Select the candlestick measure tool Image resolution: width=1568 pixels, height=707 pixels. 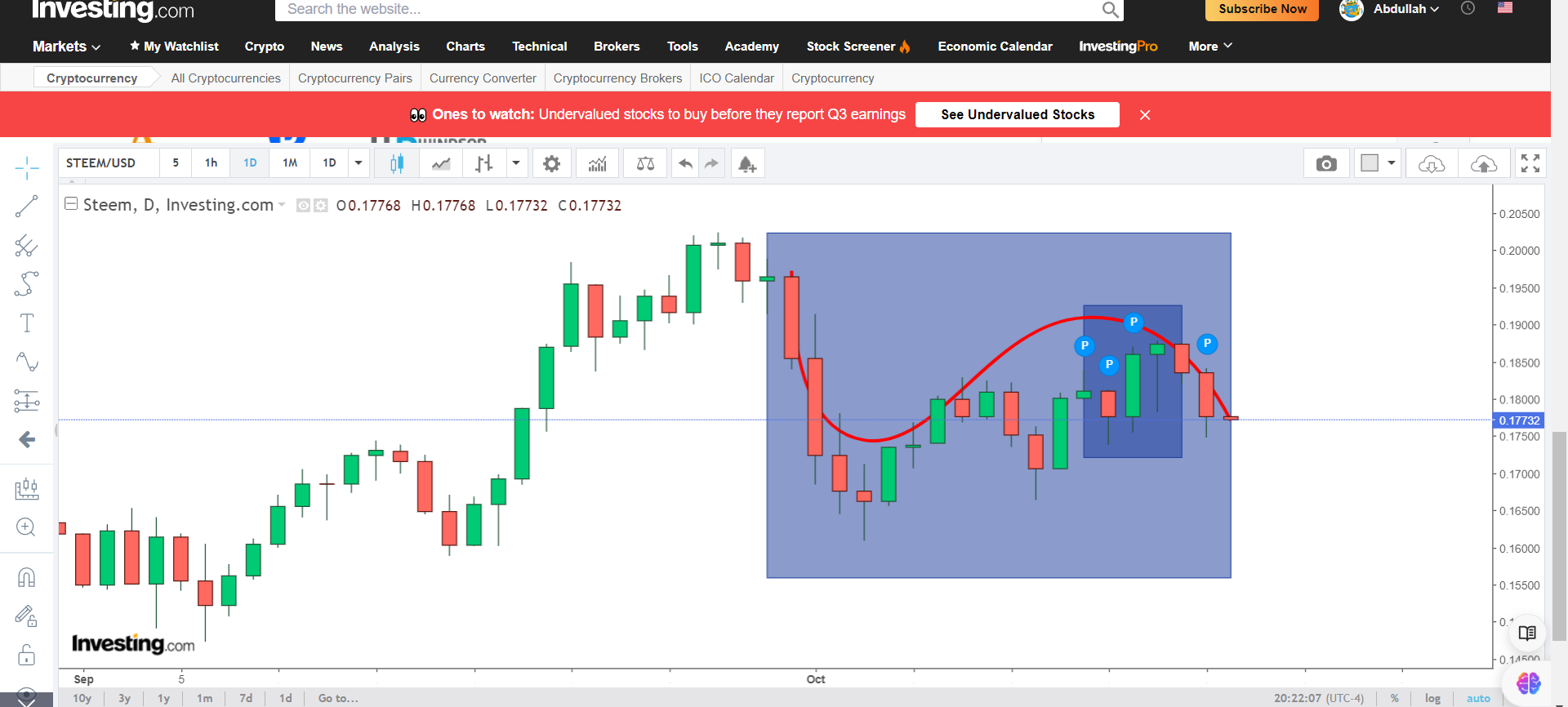tap(27, 488)
